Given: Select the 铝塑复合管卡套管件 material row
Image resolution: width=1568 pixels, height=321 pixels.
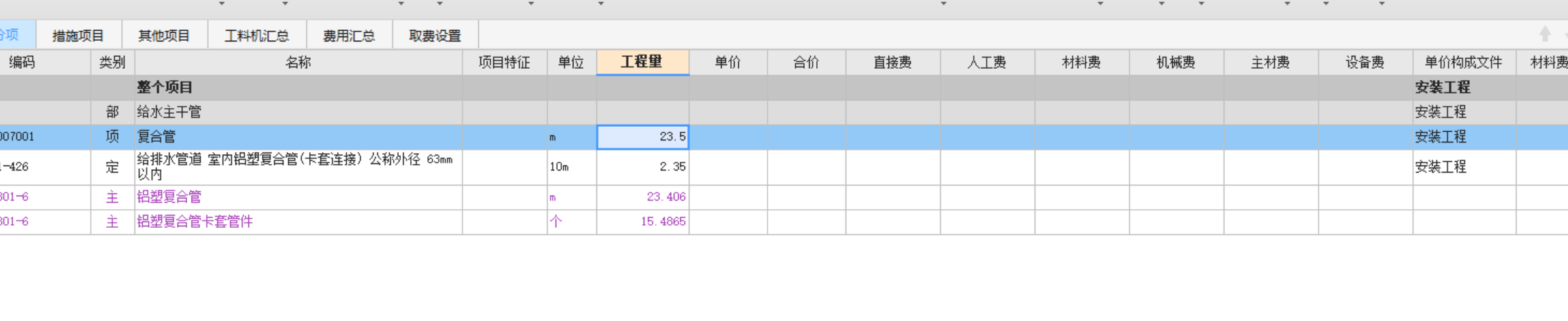Looking at the screenshot, I should tap(195, 222).
